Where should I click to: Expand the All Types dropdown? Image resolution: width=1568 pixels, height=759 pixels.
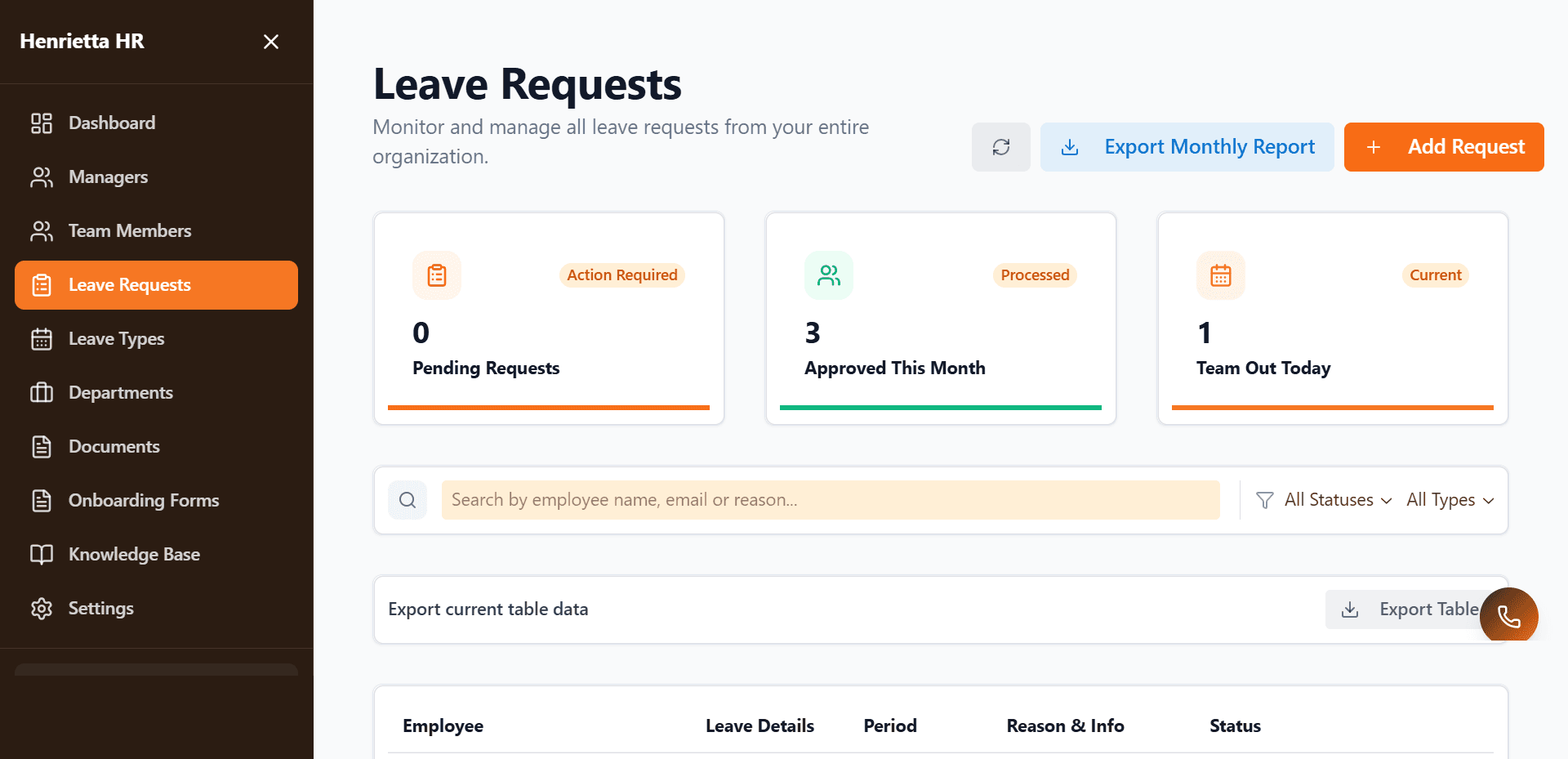pos(1449,499)
